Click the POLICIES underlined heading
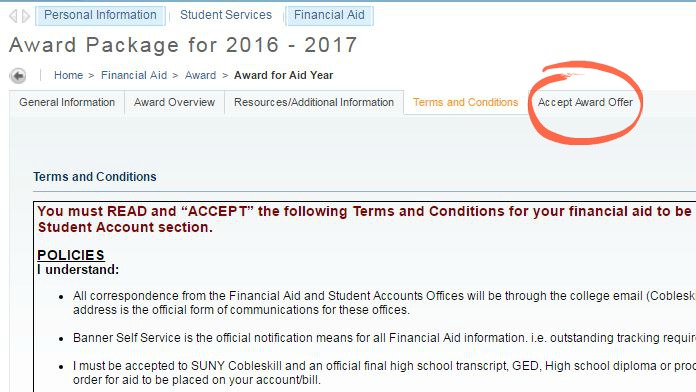 coord(71,255)
